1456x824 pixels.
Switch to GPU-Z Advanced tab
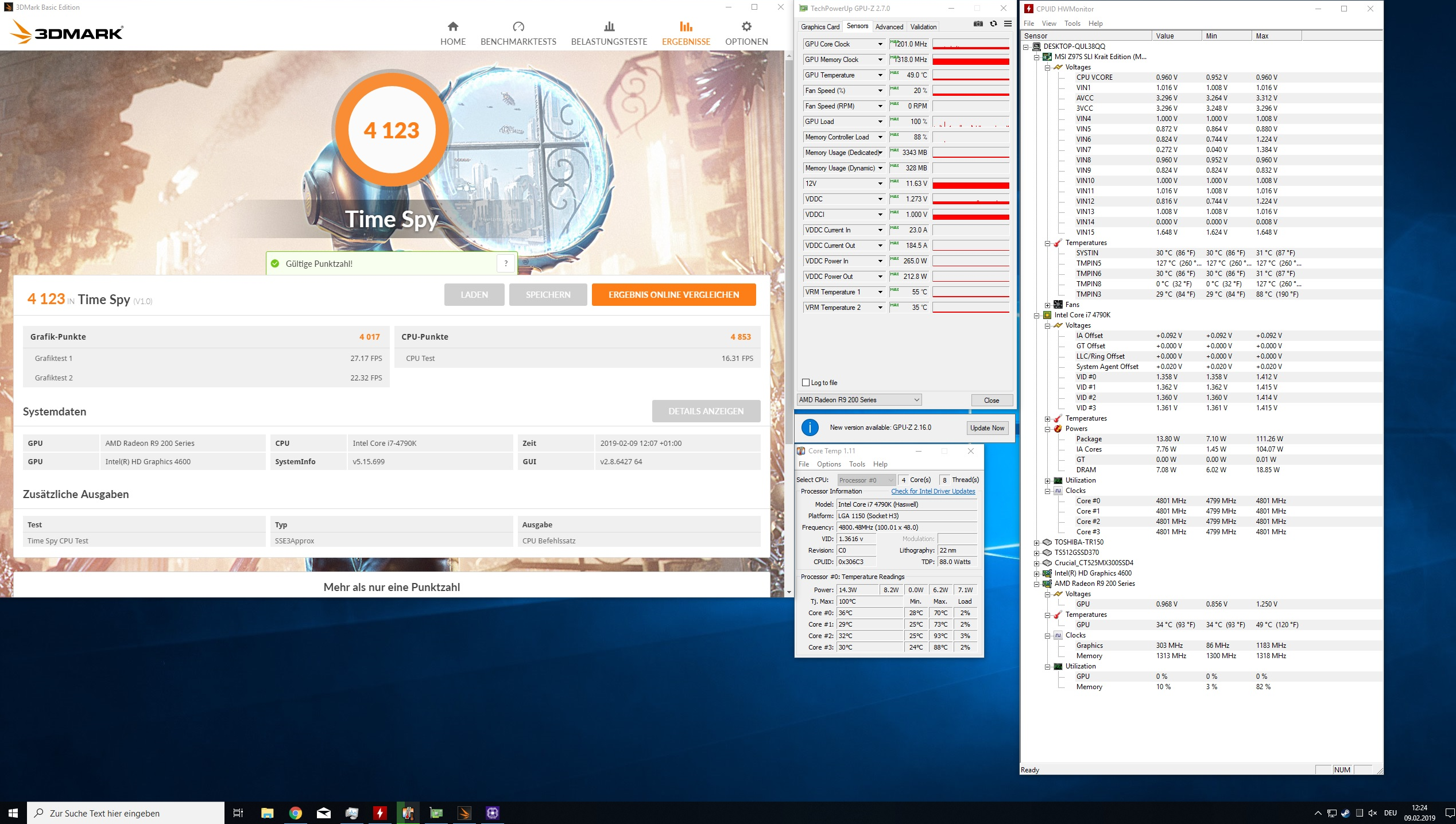pos(889,27)
